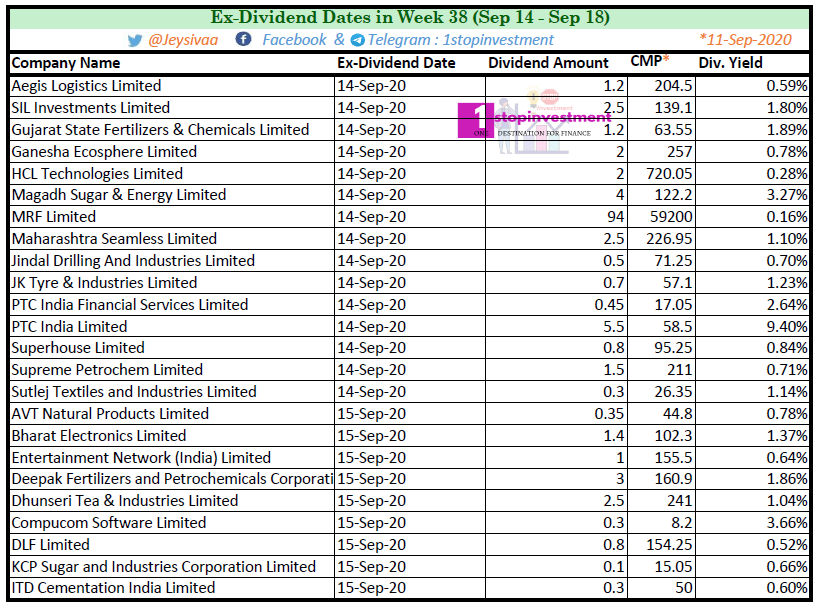The width and height of the screenshot is (820, 608).
Task: Click the *11-Sep-2020 date note
Action: 745,40
